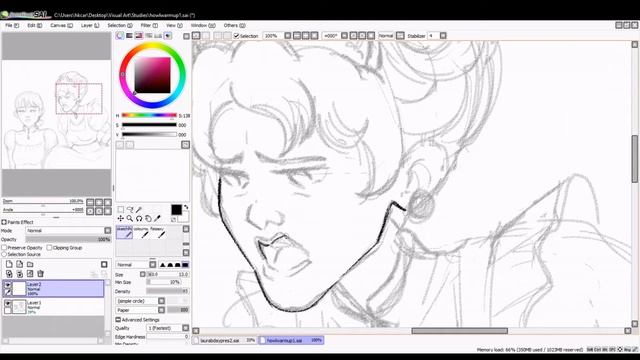The image size is (640, 360).
Task: Choose the sharpest triangular brush edge shape
Action: coord(162,265)
